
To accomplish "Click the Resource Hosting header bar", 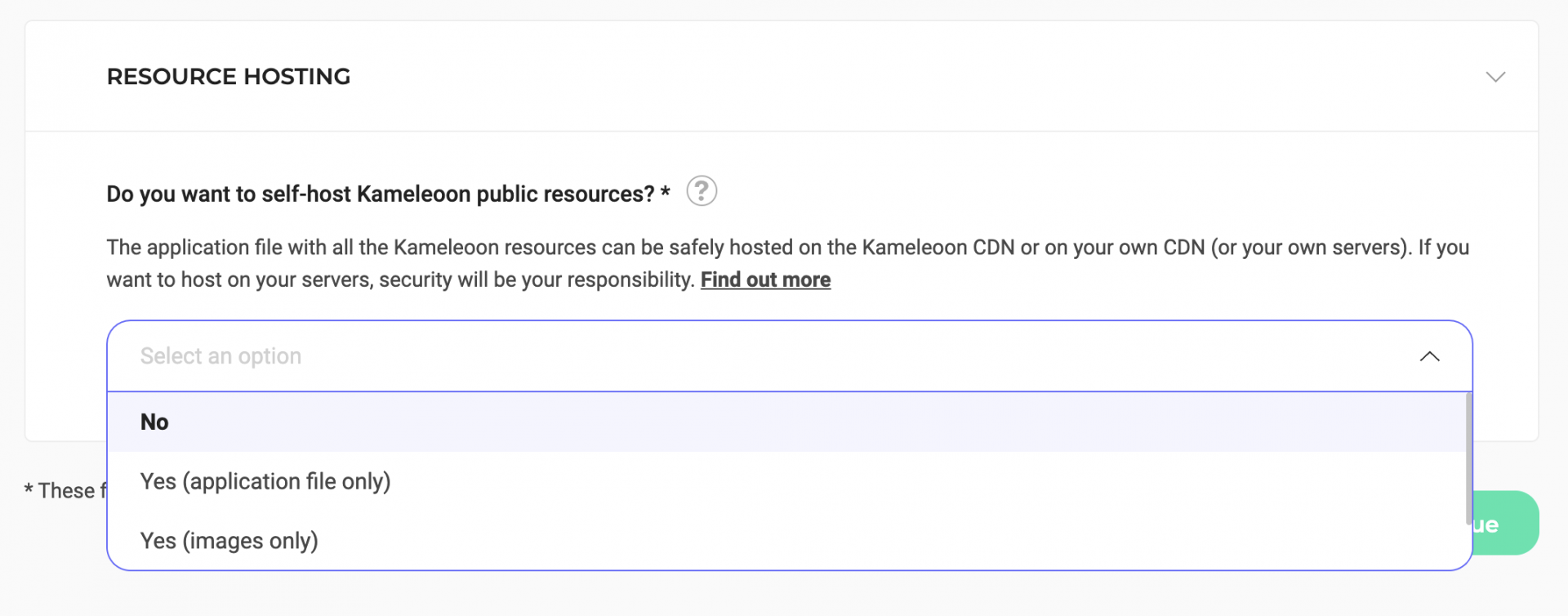I will click(782, 77).
